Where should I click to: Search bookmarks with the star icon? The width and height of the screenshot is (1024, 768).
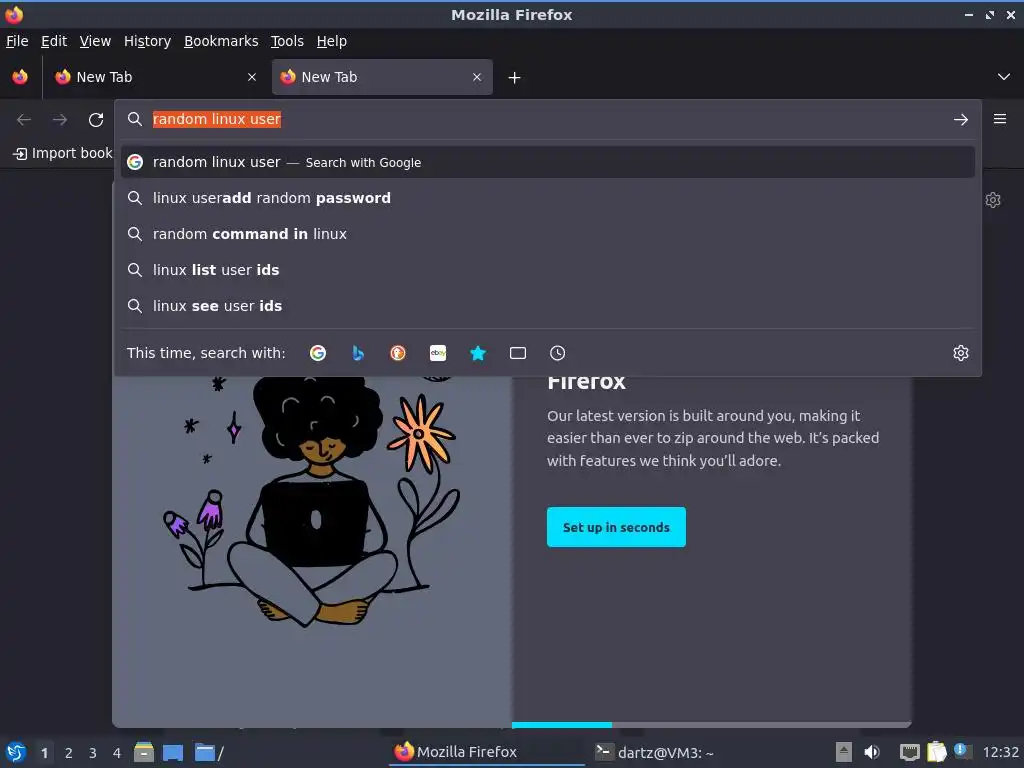(x=478, y=353)
